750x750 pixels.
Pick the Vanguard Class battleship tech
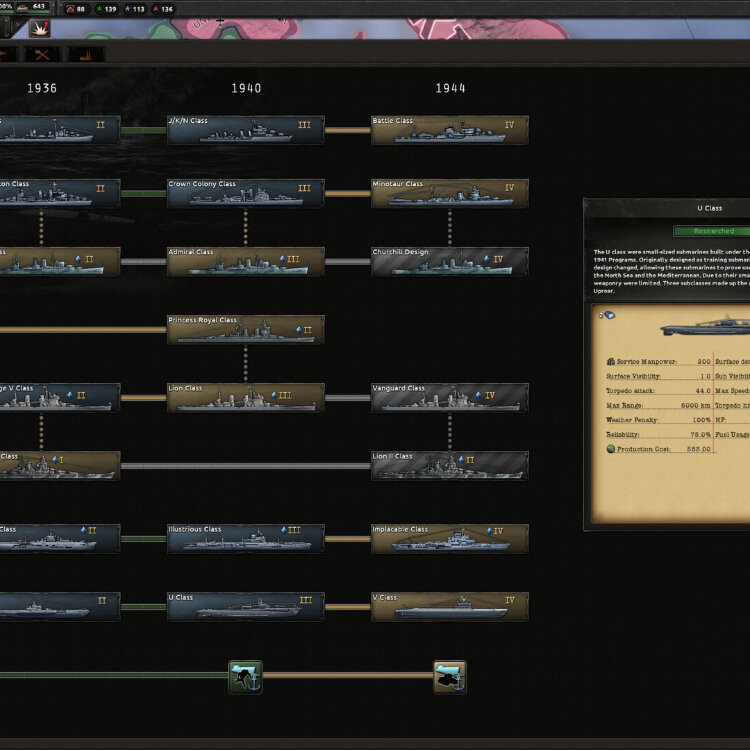point(449,398)
